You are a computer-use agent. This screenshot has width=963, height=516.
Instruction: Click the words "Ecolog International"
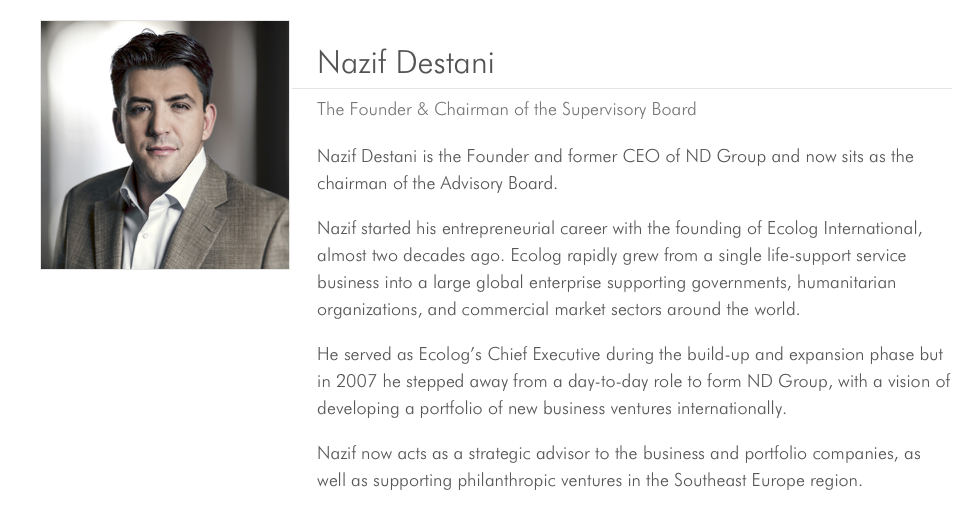tap(843, 229)
